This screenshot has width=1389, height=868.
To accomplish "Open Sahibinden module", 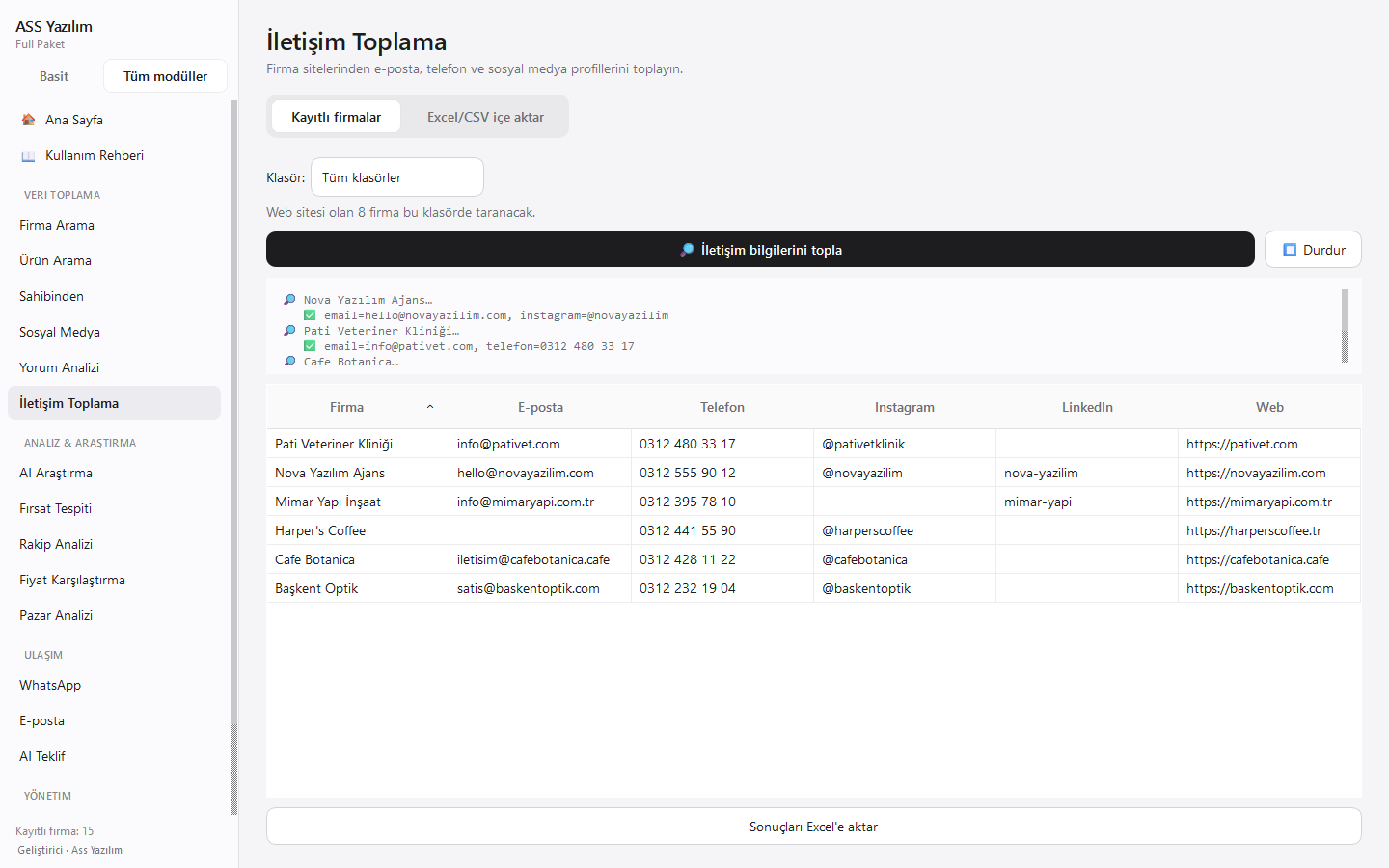I will point(114,296).
